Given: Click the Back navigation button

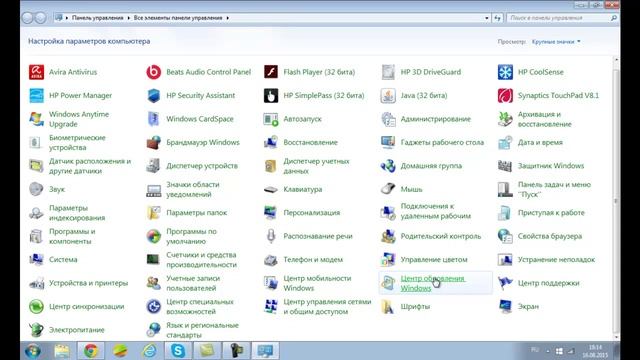Looking at the screenshot, I should pos(27,18).
